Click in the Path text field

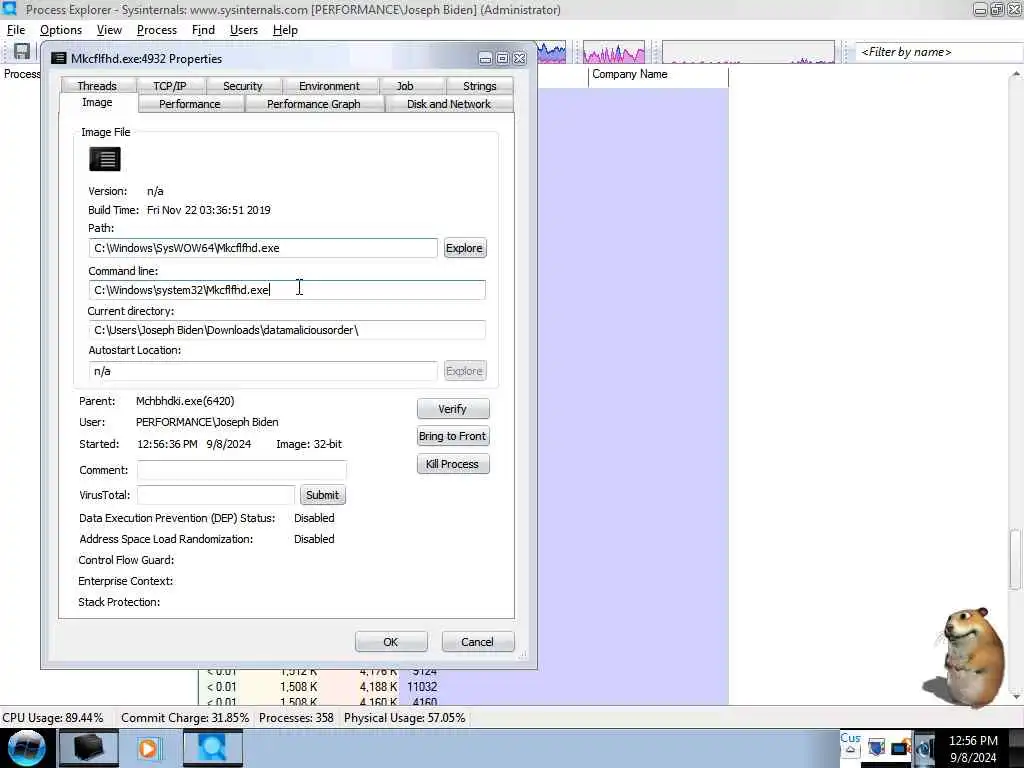(x=263, y=248)
